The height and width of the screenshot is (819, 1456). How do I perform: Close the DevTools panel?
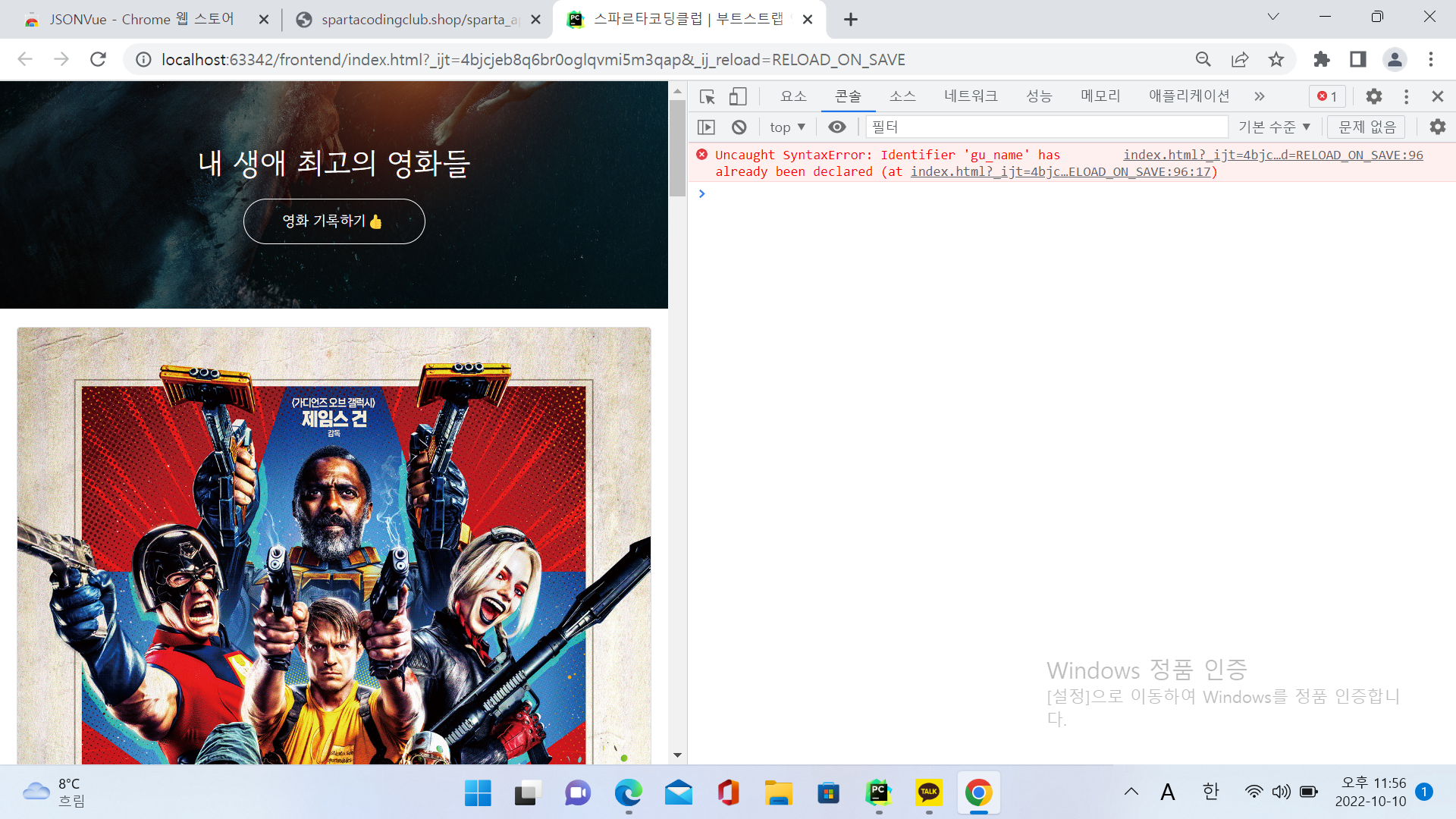(x=1438, y=96)
